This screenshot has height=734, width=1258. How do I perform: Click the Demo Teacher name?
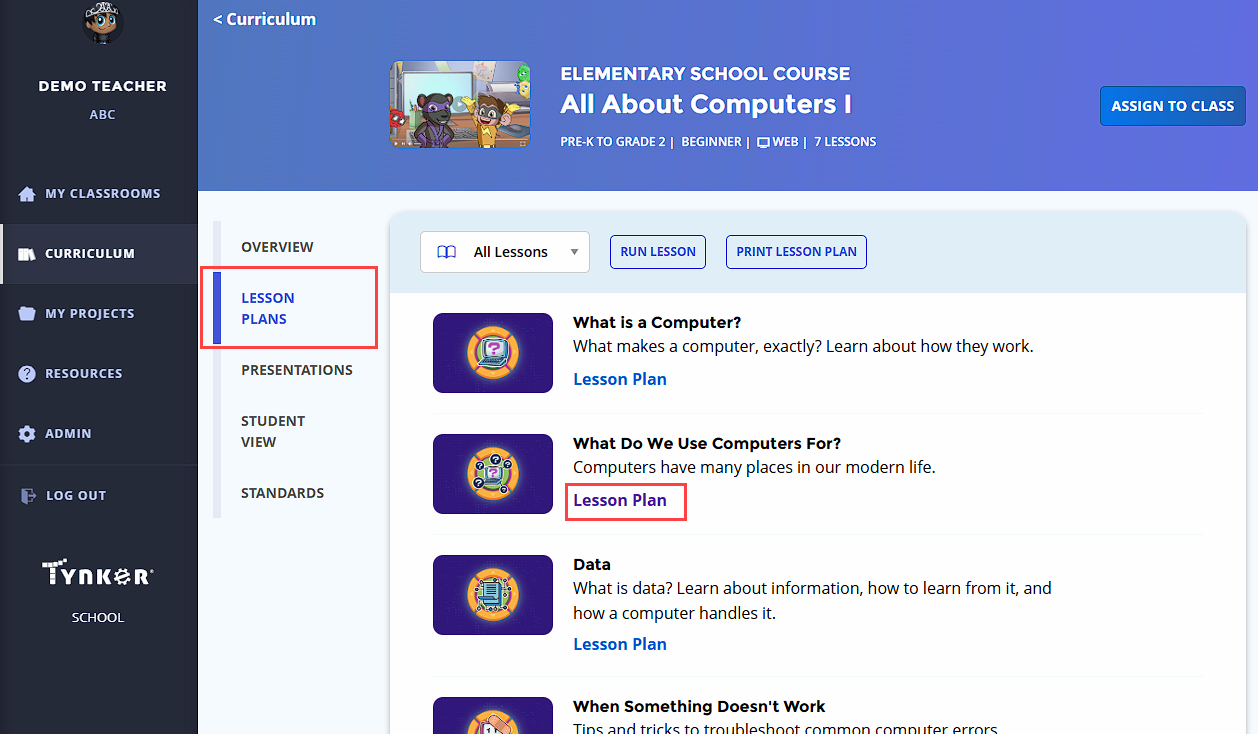[102, 86]
